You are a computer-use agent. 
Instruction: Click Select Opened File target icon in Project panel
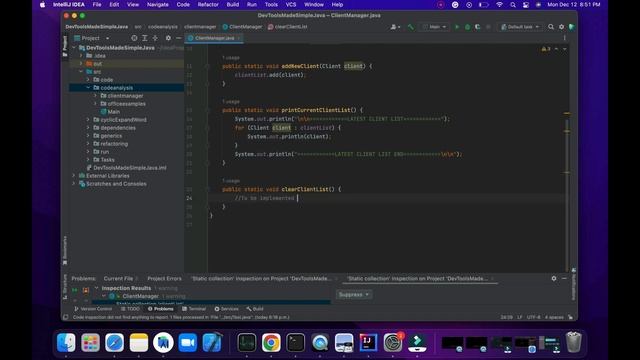[134, 38]
